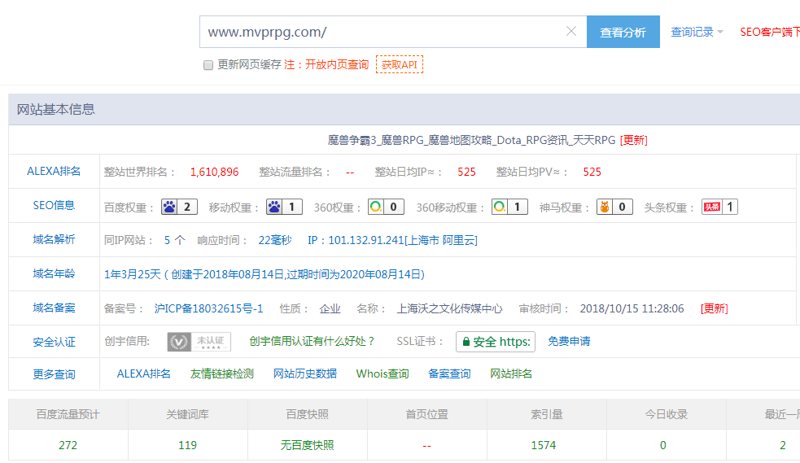Click the 360移动权重 badge showing 1
The width and height of the screenshot is (800, 463).
(x=510, y=207)
